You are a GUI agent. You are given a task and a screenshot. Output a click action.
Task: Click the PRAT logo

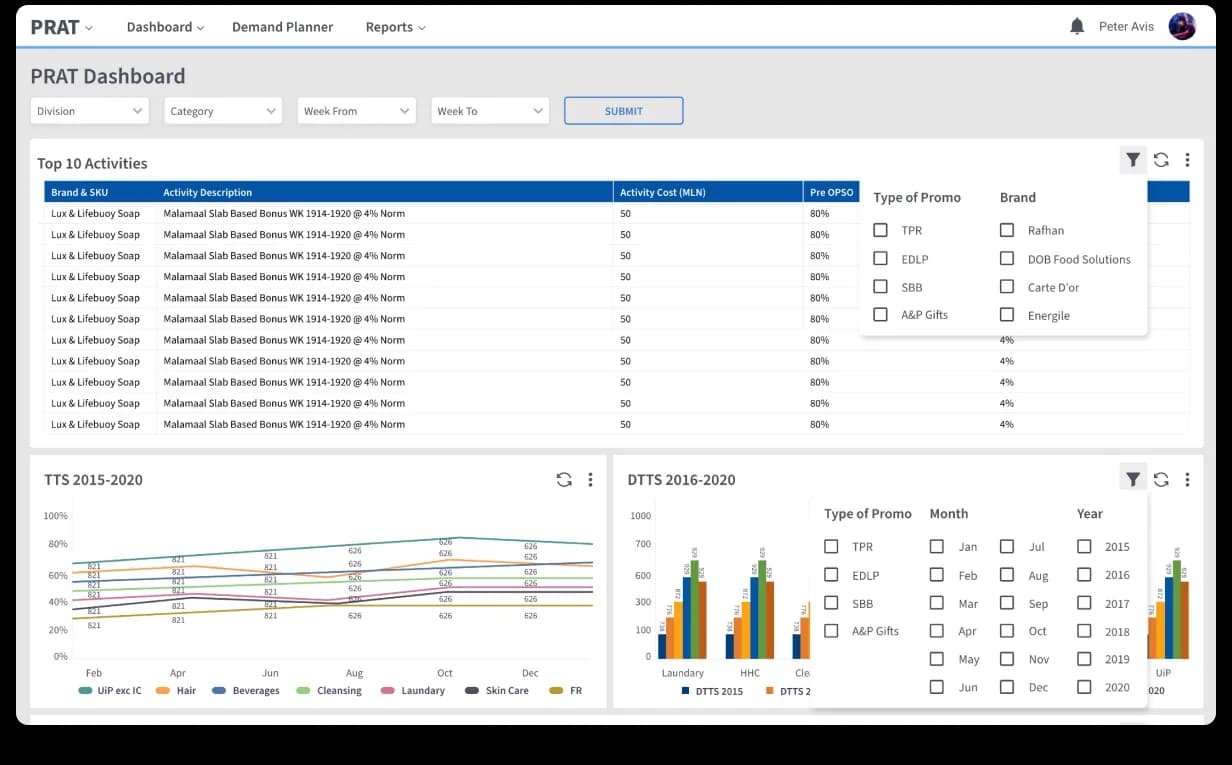[x=55, y=27]
